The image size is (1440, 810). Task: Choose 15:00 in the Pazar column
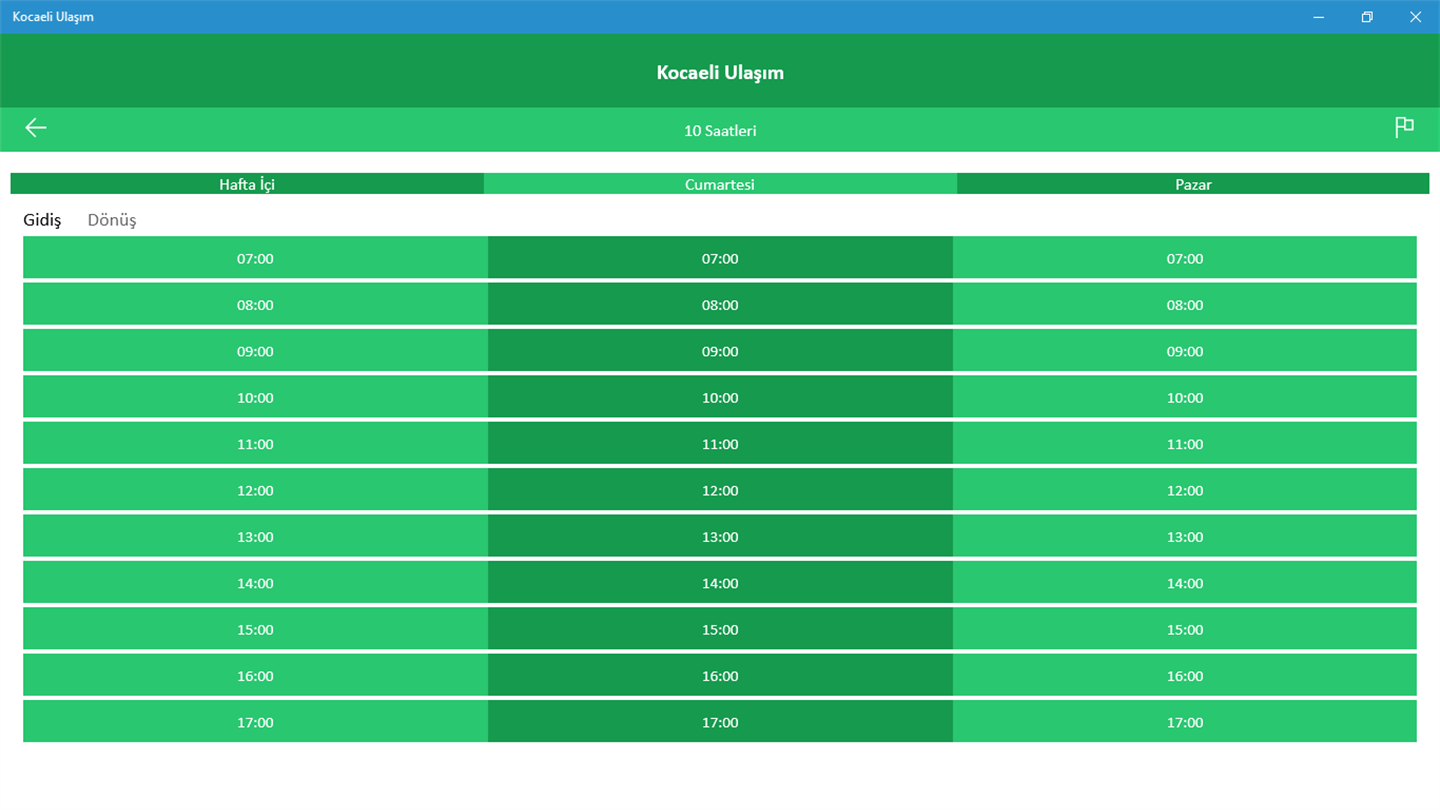(1185, 629)
